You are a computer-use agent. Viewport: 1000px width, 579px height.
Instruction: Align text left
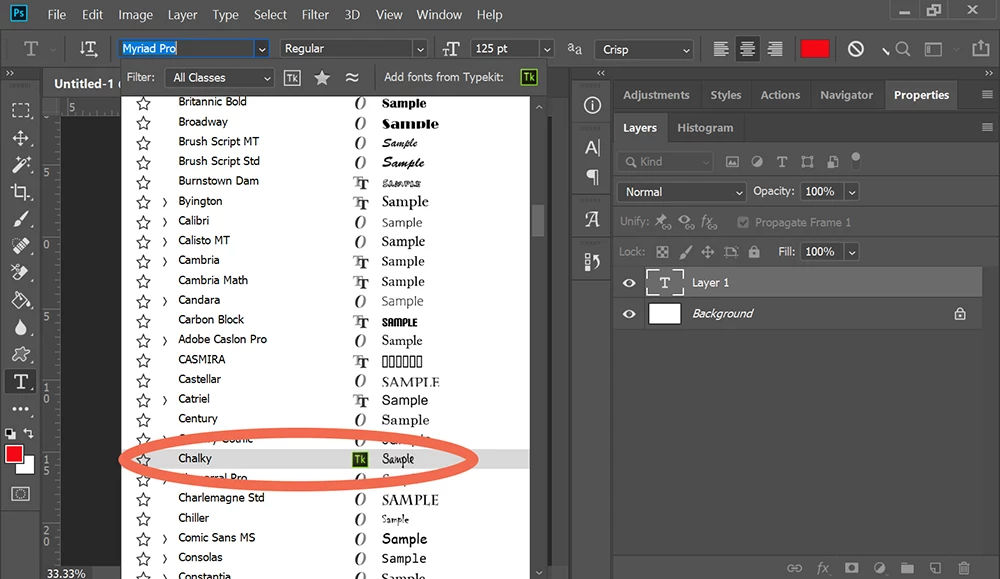click(x=721, y=49)
